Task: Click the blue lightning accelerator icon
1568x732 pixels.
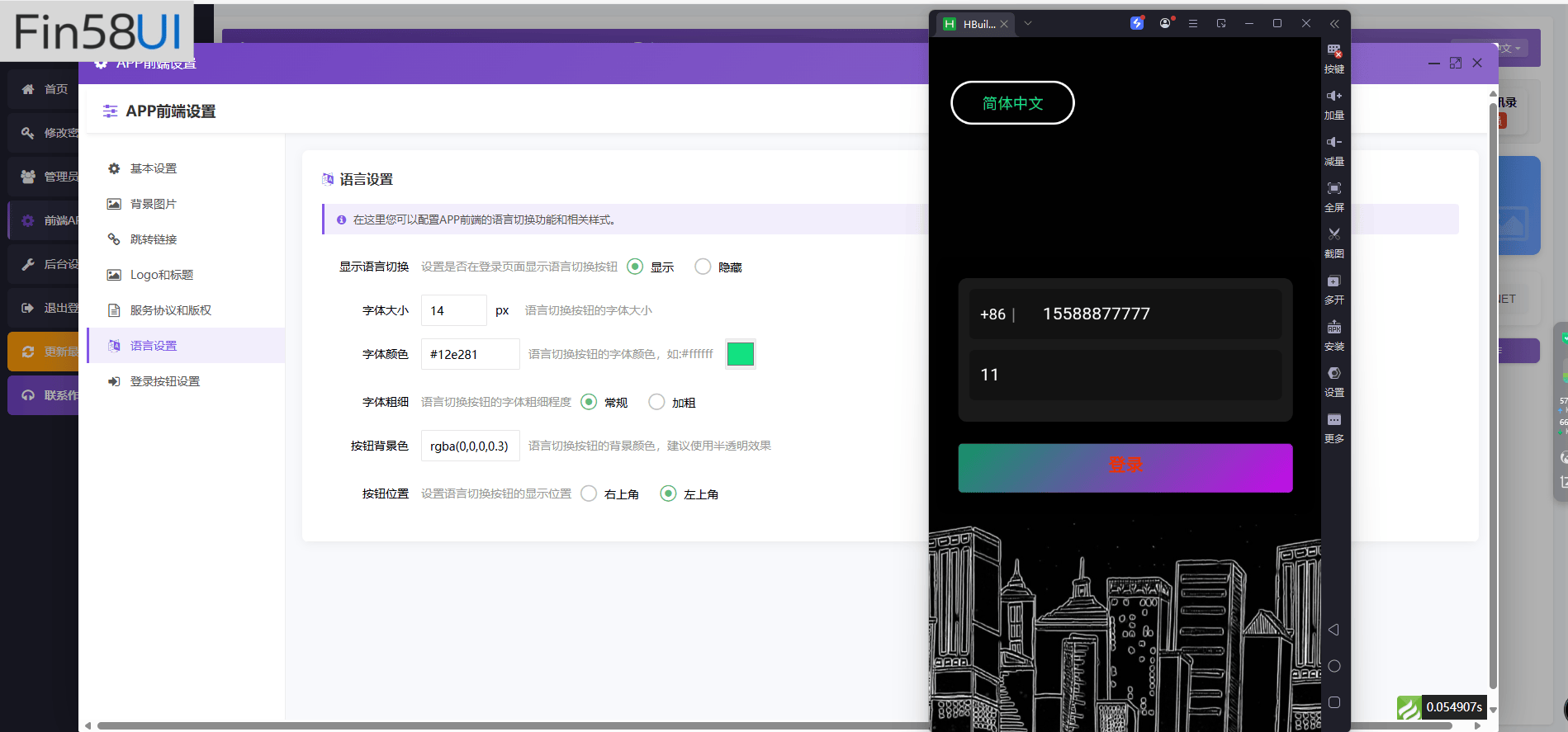Action: coord(1137,23)
